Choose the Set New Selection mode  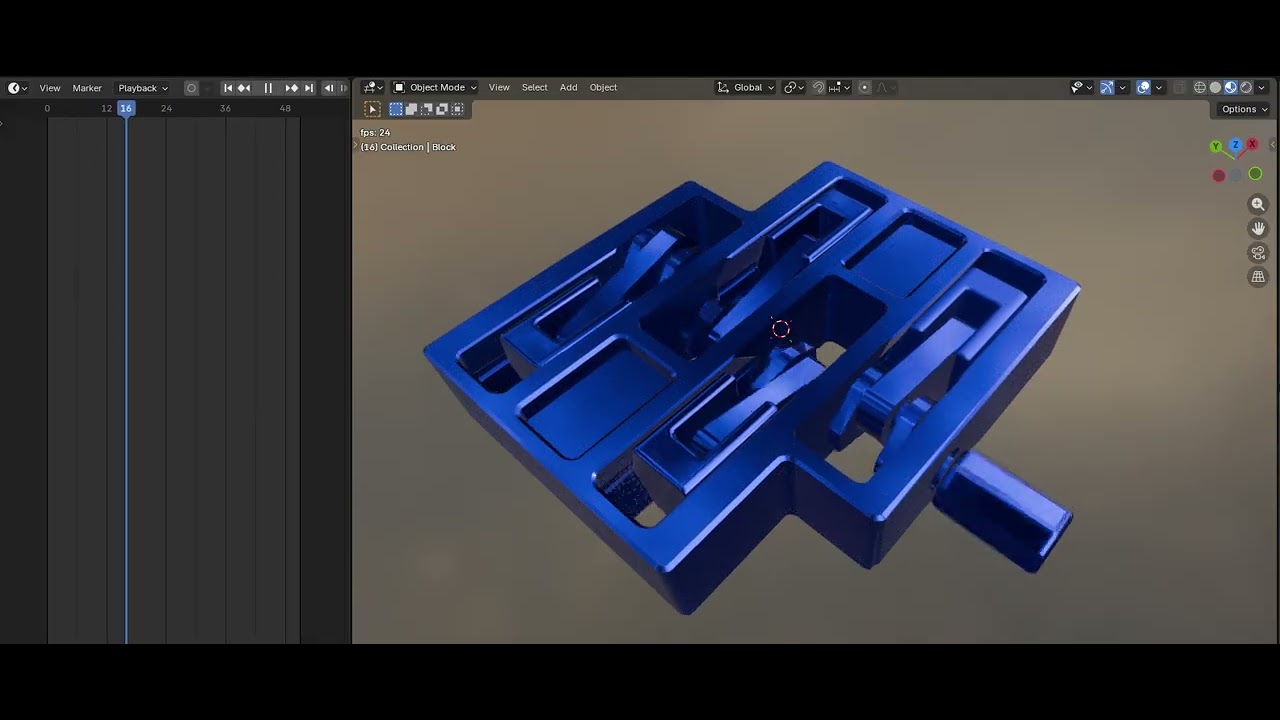coord(396,109)
